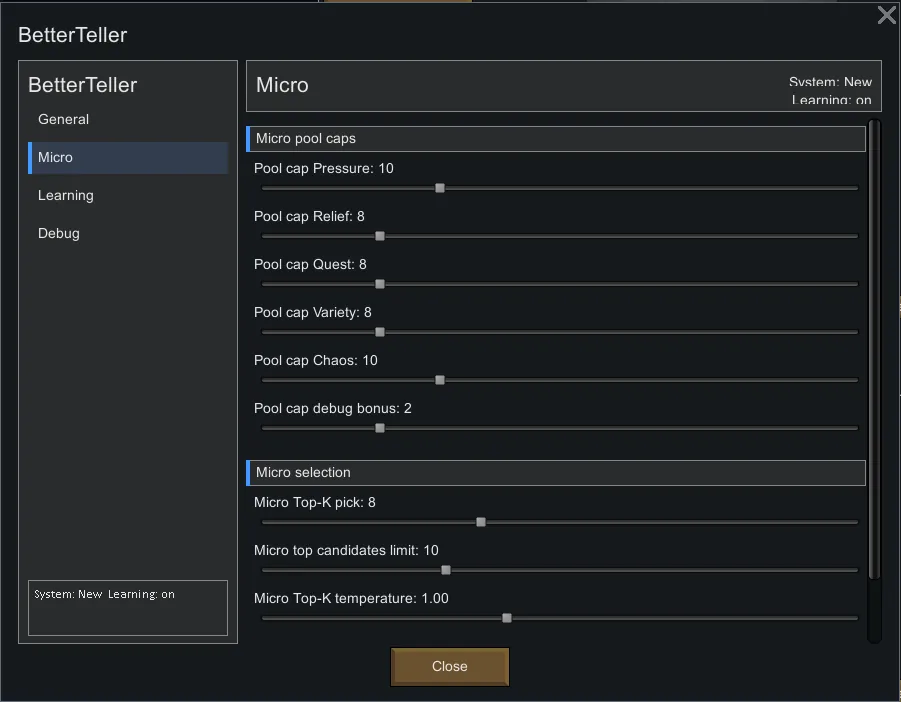
Task: Click the Pool cap Variety slider handle
Action: point(380,332)
